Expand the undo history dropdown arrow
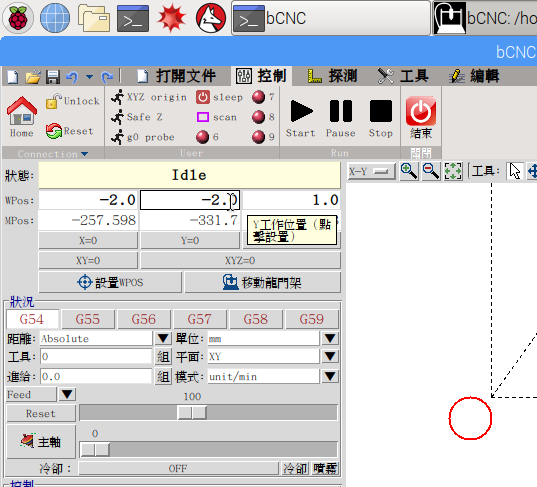 click(89, 77)
